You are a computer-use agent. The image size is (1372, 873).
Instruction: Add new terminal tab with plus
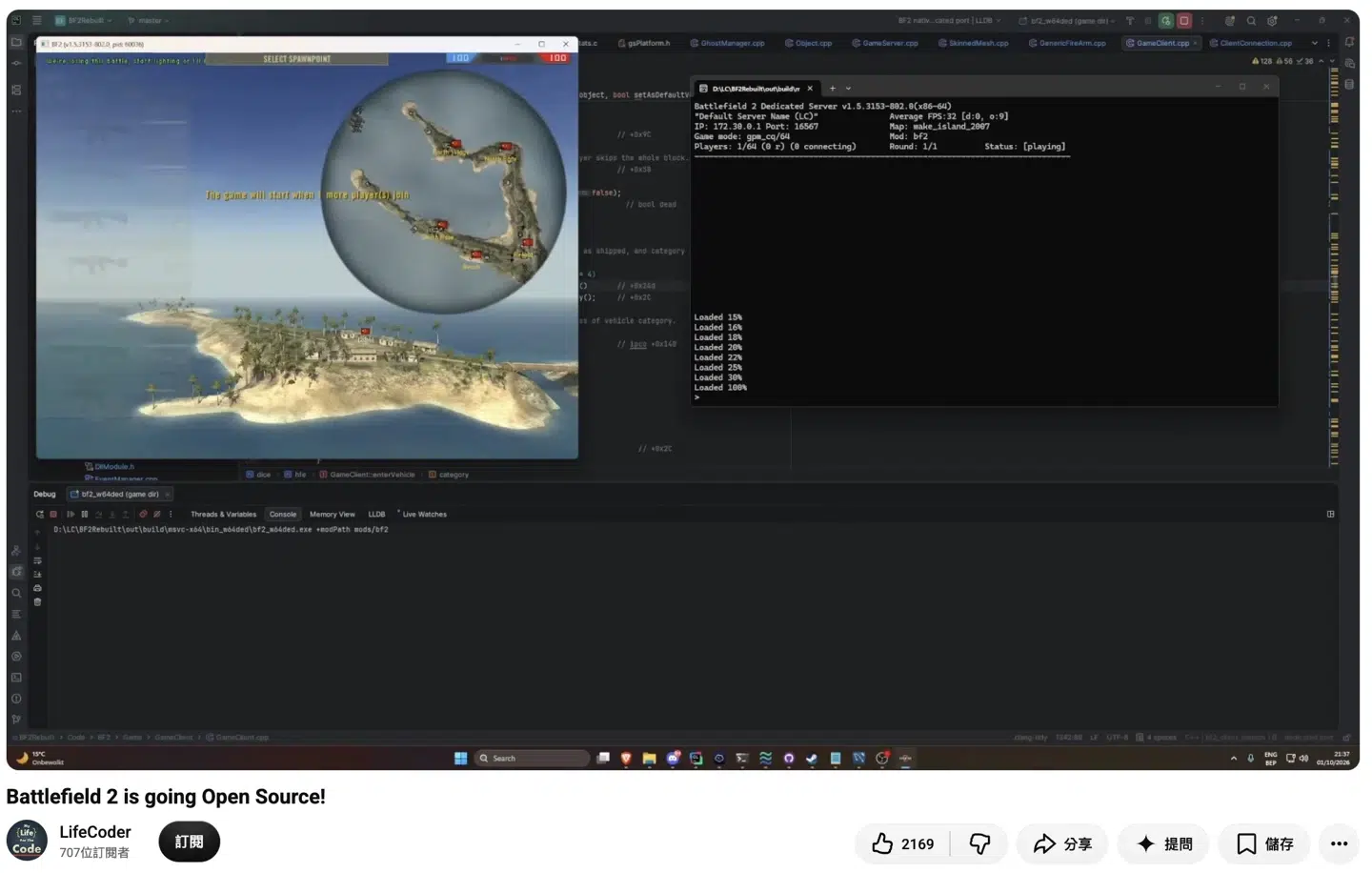(x=832, y=89)
